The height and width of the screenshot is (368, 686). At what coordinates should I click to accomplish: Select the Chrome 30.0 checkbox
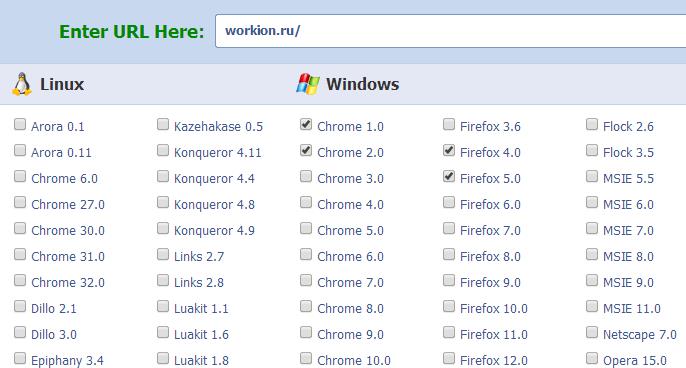(x=20, y=228)
